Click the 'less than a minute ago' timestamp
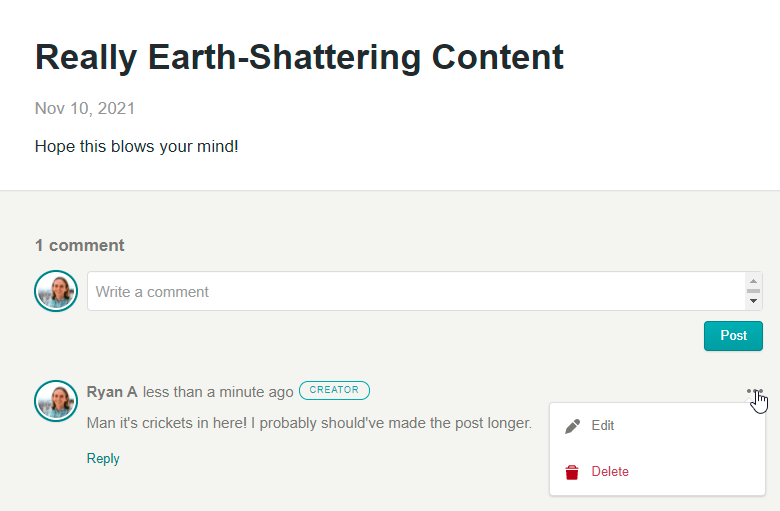 coord(218,392)
